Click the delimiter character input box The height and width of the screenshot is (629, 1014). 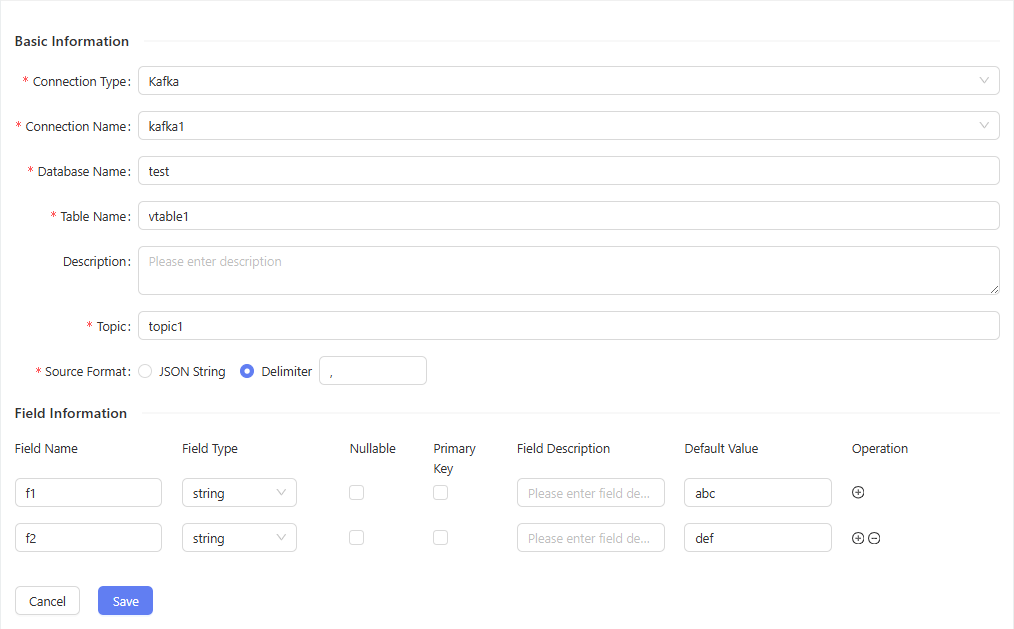tap(372, 371)
